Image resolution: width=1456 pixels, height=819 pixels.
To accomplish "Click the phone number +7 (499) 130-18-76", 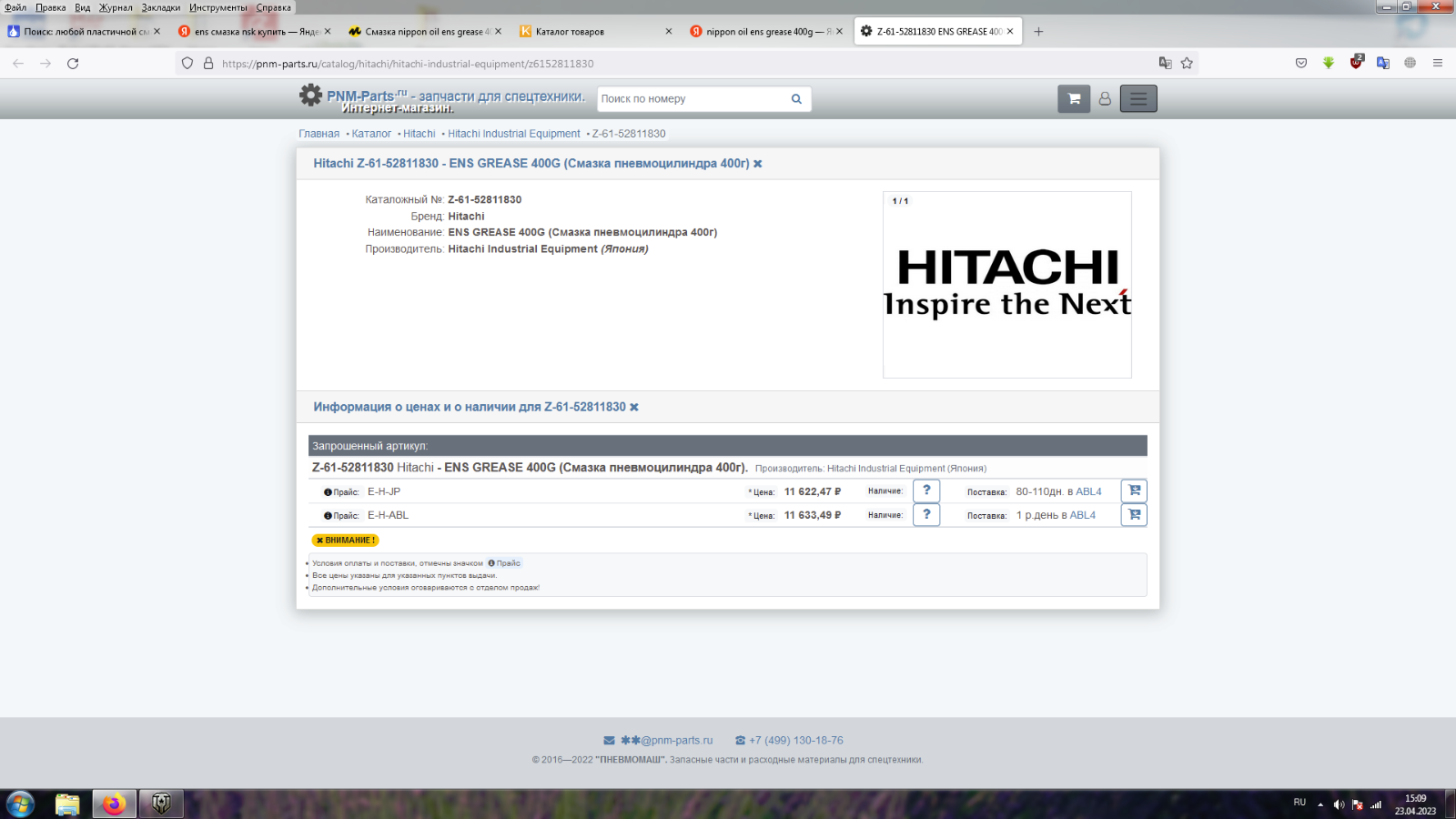I will (x=795, y=741).
